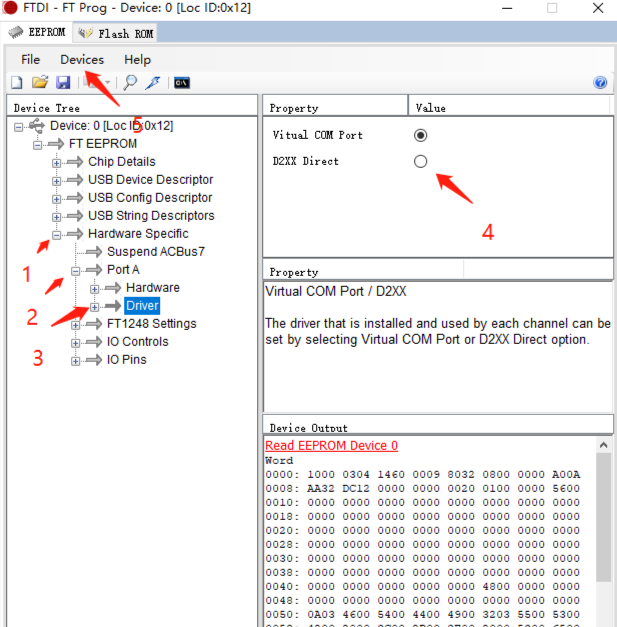Image resolution: width=617 pixels, height=627 pixels.
Task: Minimize the FT Prog window
Action: (507, 8)
